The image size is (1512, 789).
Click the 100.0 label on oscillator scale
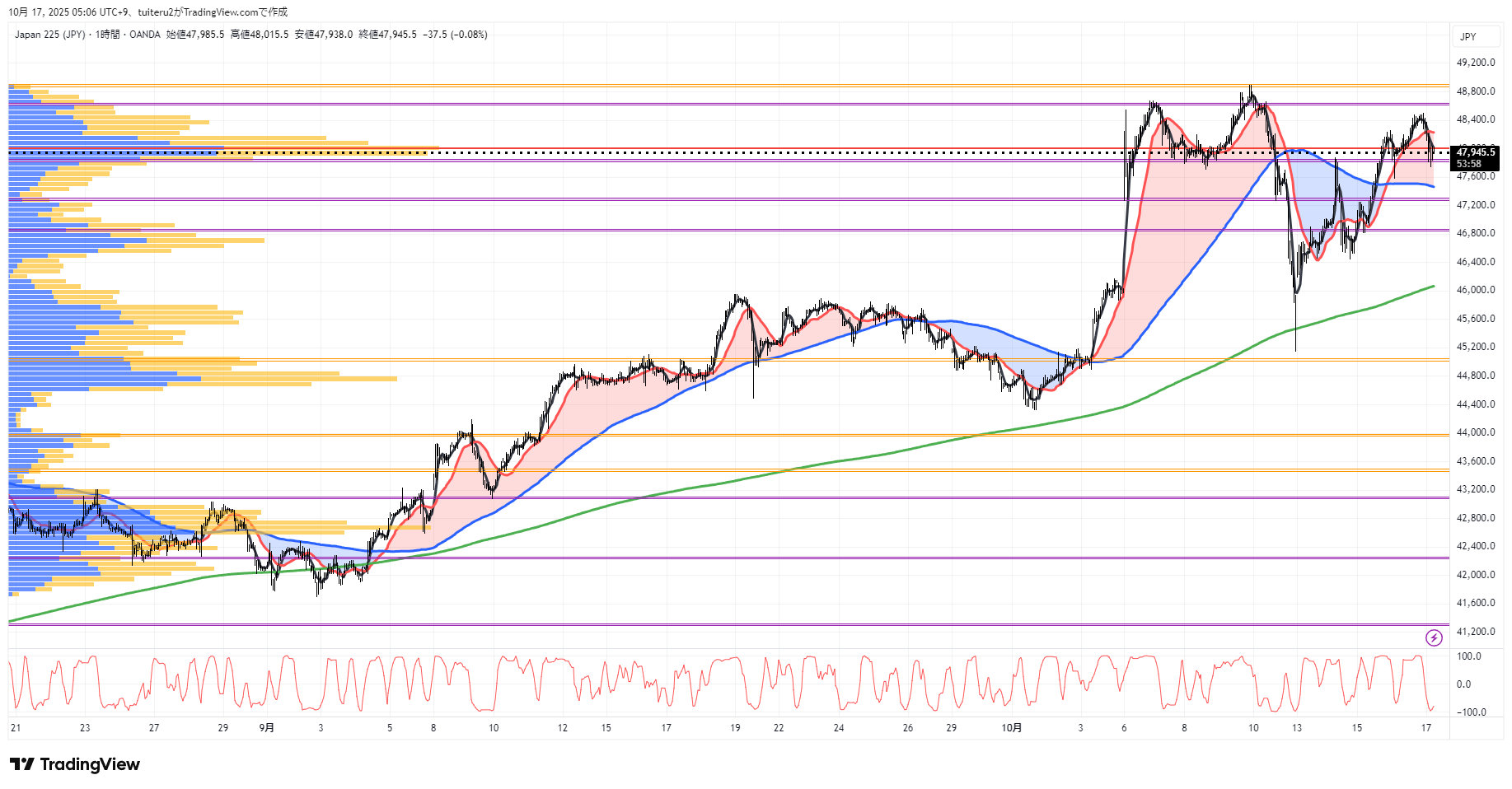pos(1468,656)
